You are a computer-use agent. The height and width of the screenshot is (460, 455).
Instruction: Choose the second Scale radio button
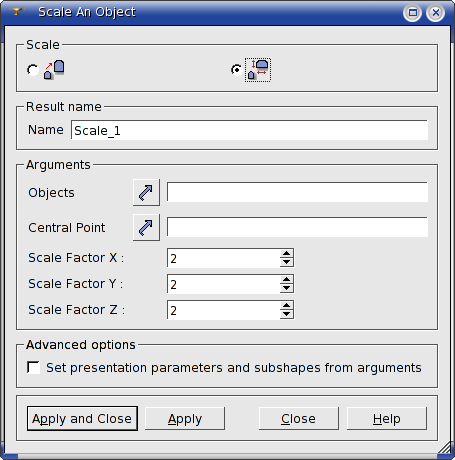[236, 70]
